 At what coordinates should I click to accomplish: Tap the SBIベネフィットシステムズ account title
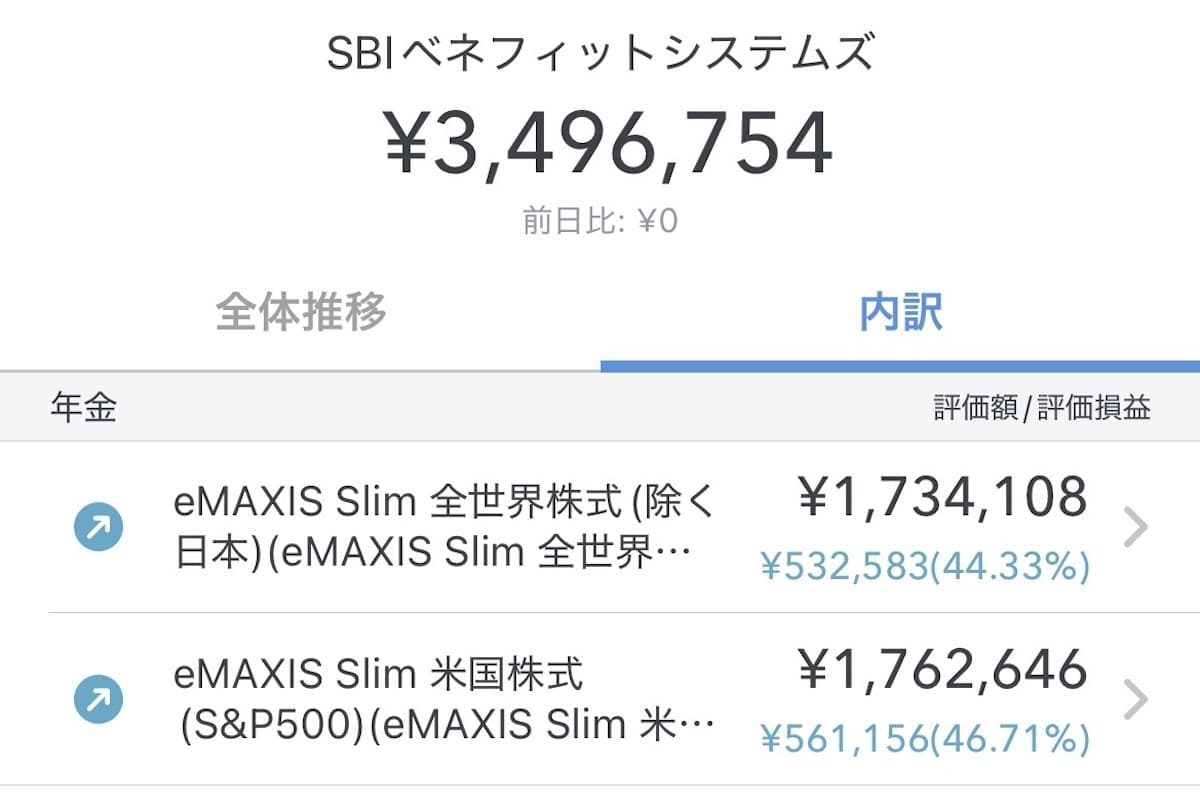[x=600, y=54]
